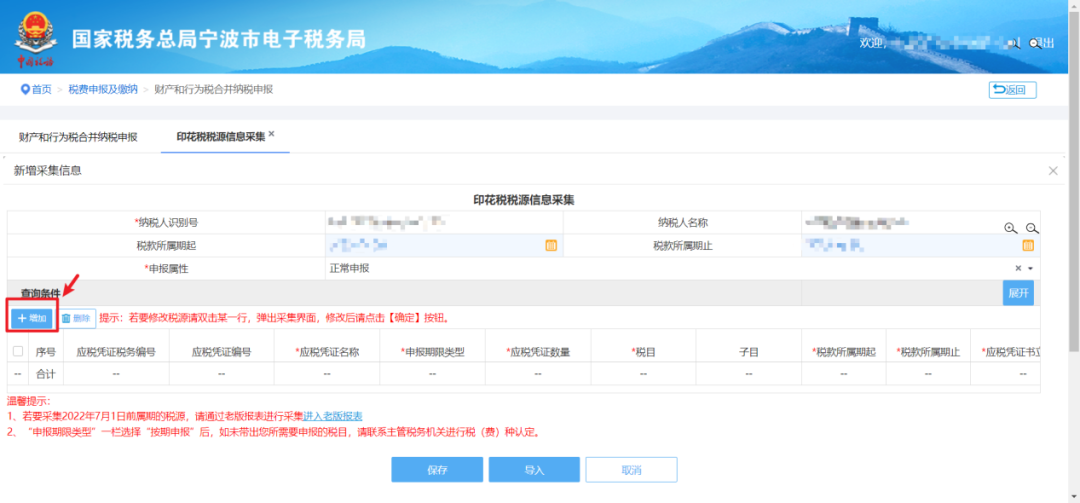The width and height of the screenshot is (1080, 503).
Task: Close the 印花税税源信息采集 tab
Action: [272, 134]
